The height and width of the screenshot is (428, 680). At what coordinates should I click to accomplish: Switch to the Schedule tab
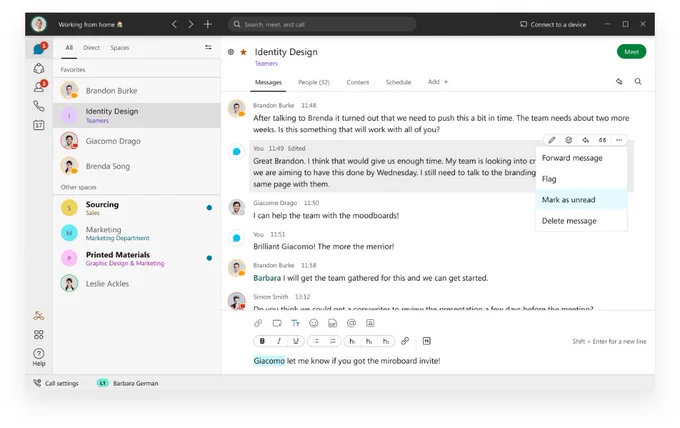click(x=398, y=82)
